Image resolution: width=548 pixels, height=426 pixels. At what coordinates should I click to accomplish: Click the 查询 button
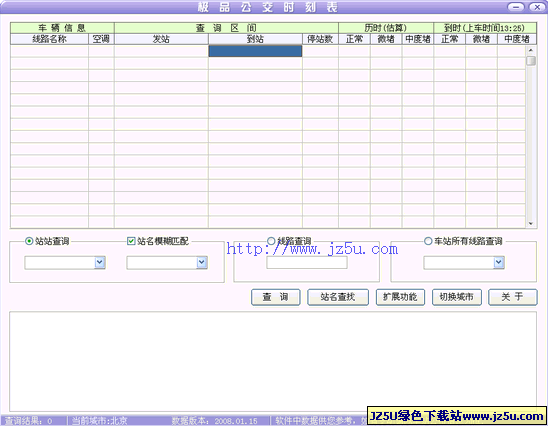coord(276,297)
